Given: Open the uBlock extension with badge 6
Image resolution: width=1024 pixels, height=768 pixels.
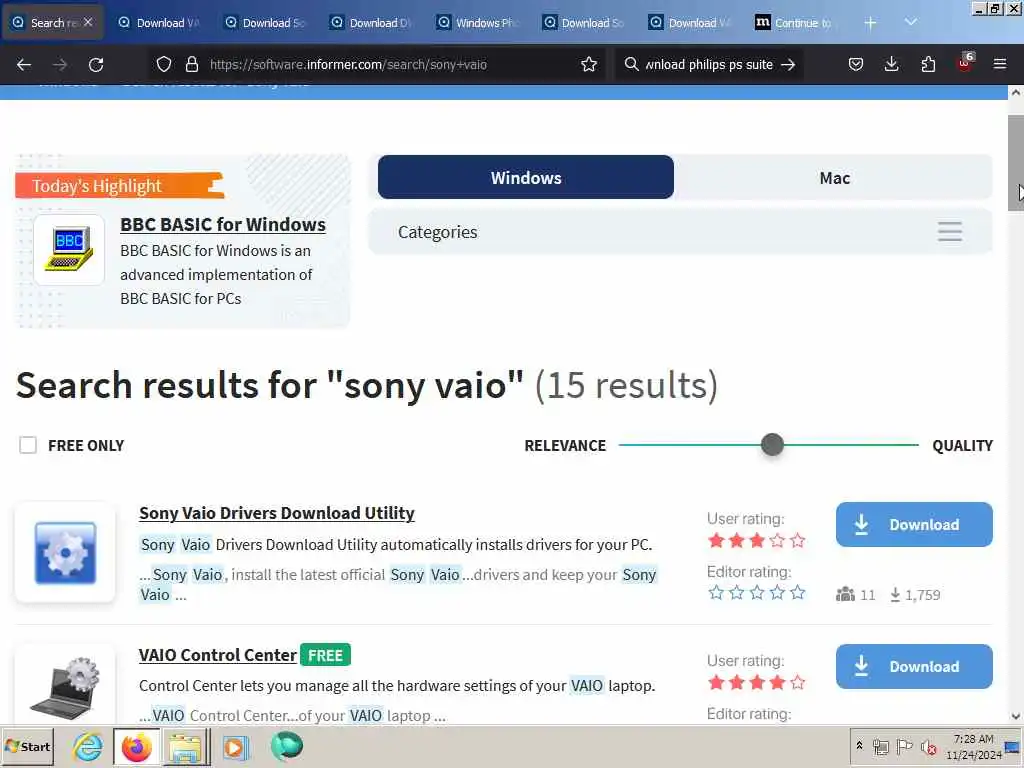Looking at the screenshot, I should point(965,63).
